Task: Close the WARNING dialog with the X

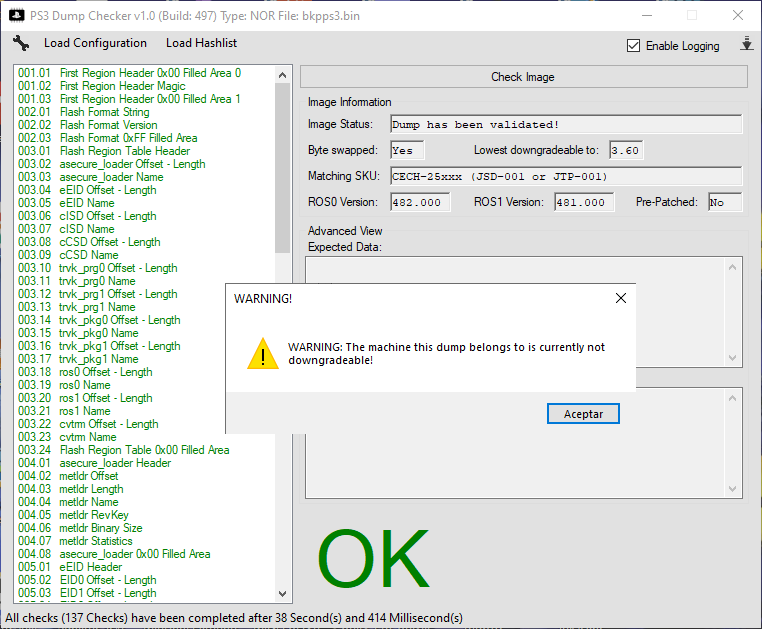Action: coord(621,298)
